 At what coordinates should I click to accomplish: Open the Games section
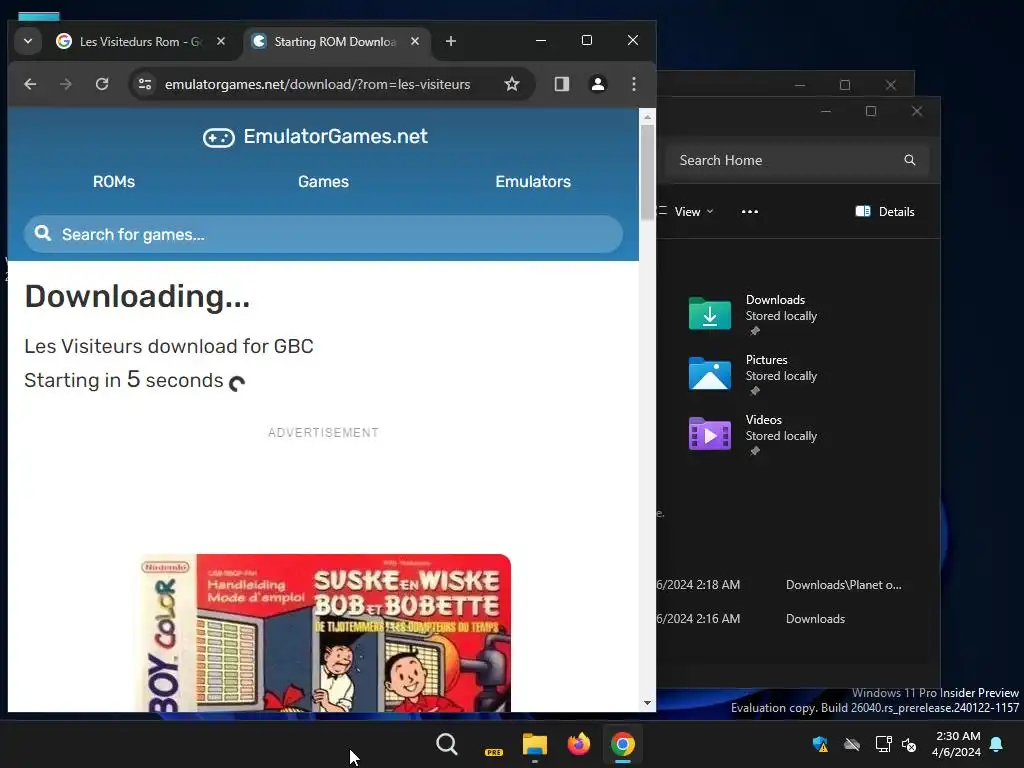click(323, 182)
